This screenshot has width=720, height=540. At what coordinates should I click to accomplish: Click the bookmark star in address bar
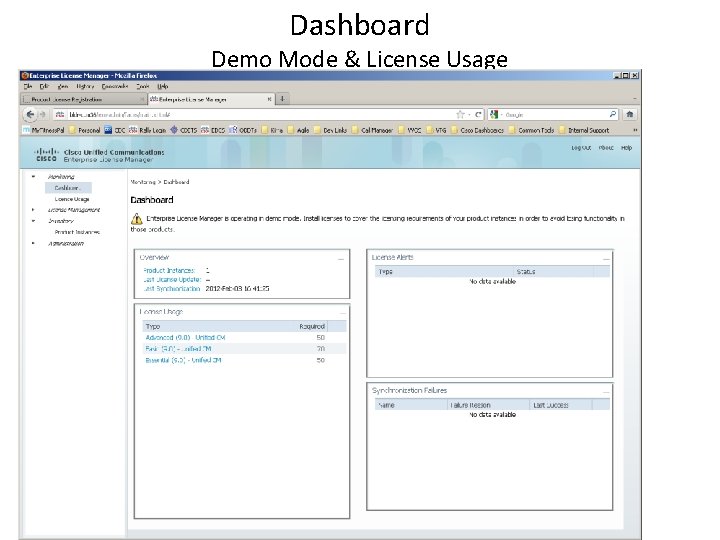(x=460, y=114)
